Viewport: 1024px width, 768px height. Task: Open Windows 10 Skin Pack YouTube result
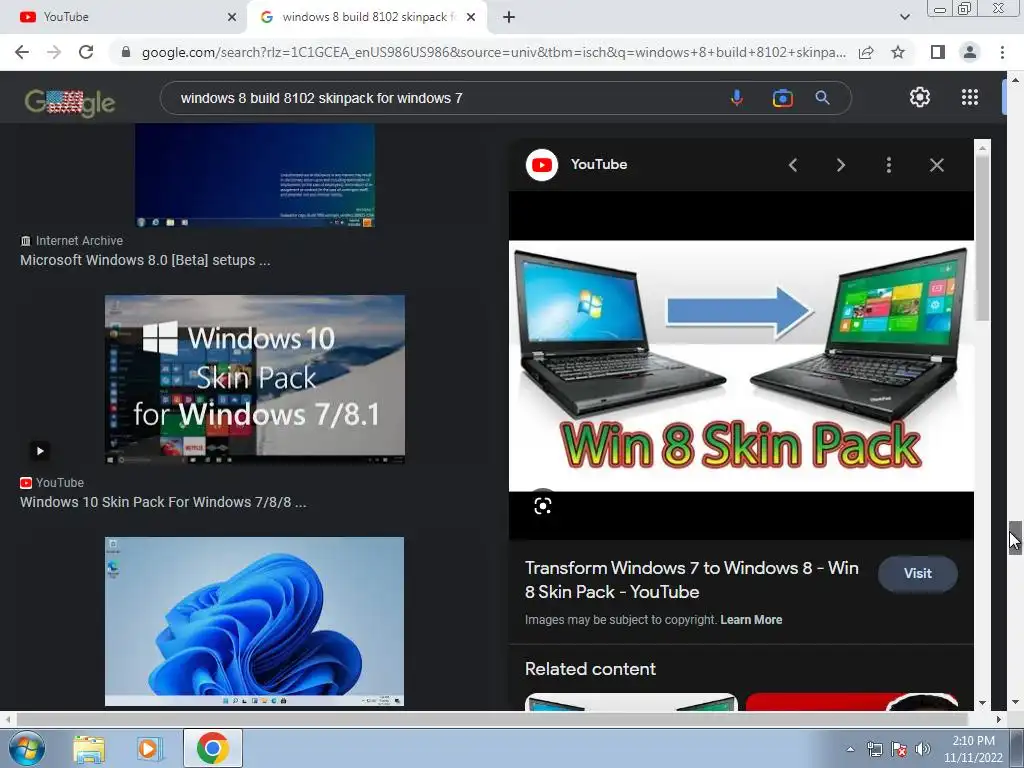click(x=163, y=502)
